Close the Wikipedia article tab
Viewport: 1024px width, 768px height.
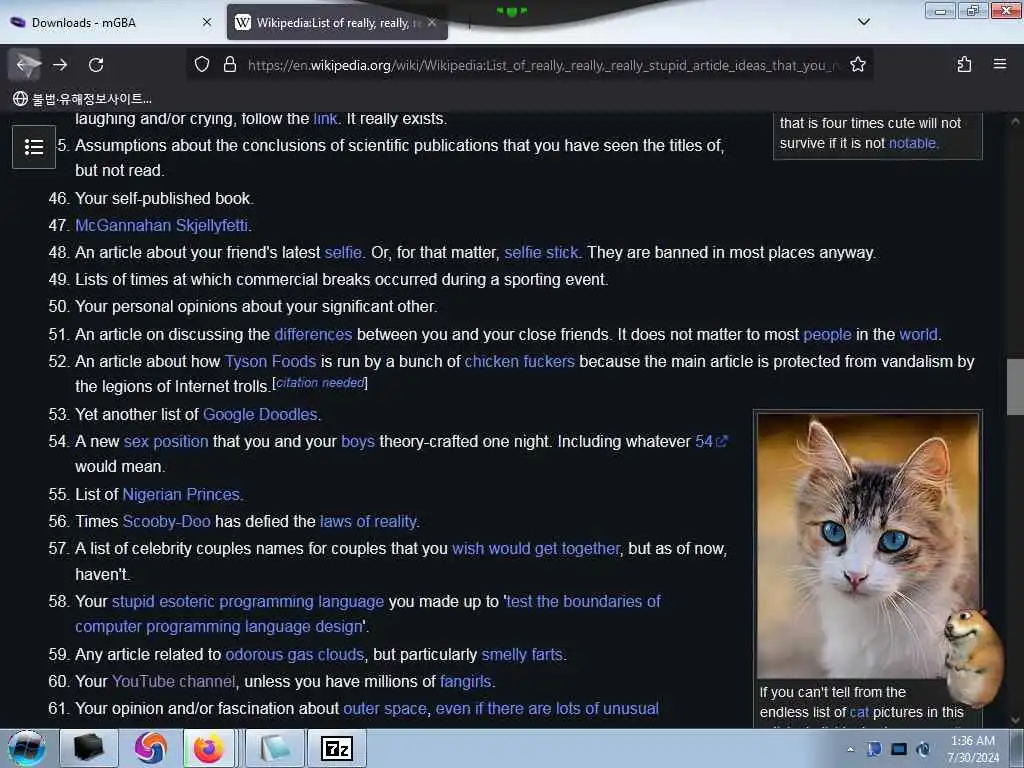point(432,22)
